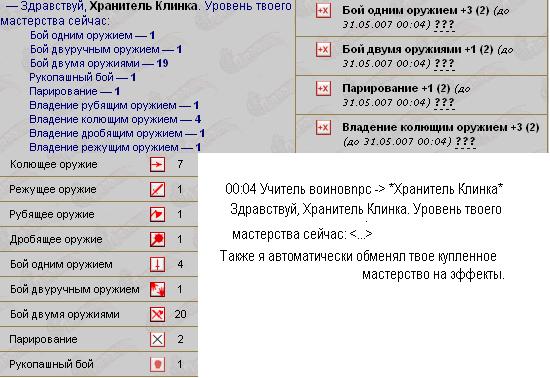Click the Колющее оружие arrow icon
This screenshot has height=378, width=550.
[x=157, y=164]
